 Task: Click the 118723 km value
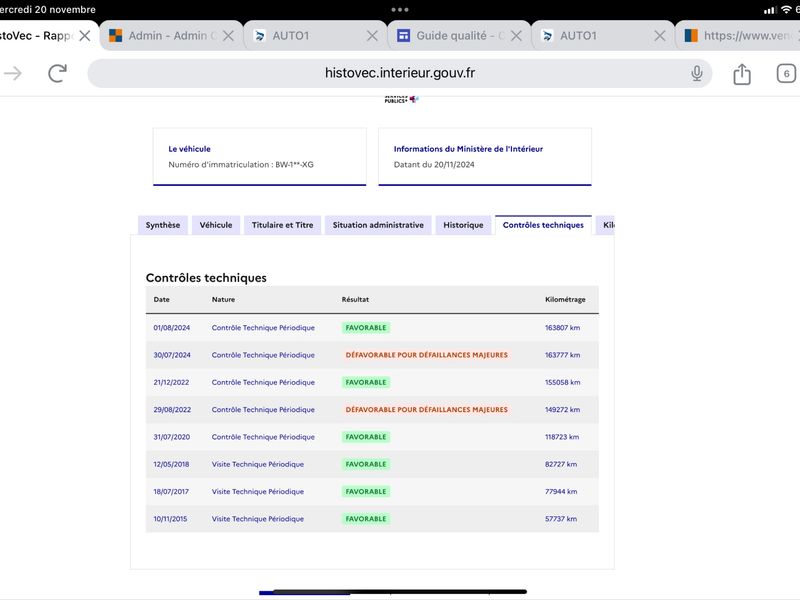pyautogui.click(x=562, y=437)
